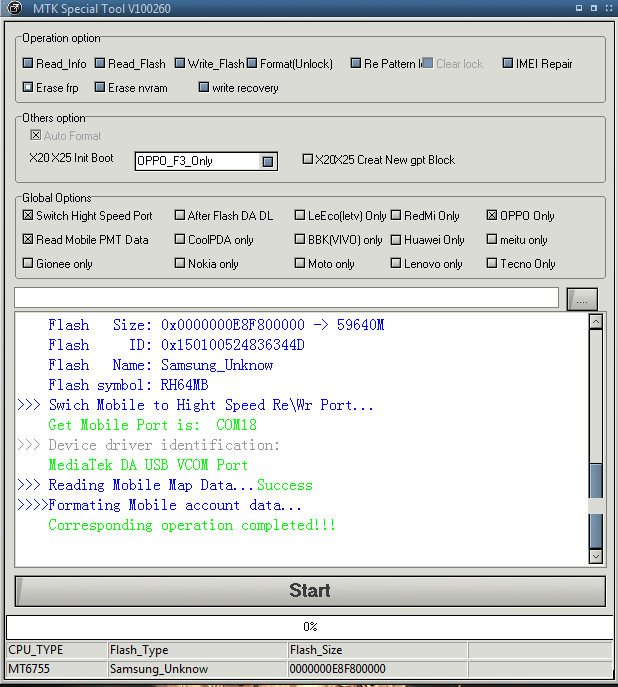Viewport: 618px width, 687px height.
Task: Click the 0000000E8F800000 flash size cell
Action: point(377,669)
